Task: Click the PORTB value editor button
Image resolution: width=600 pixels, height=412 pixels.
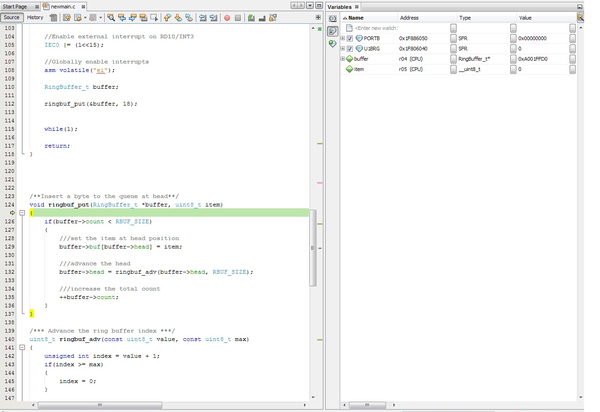Action: coord(572,38)
